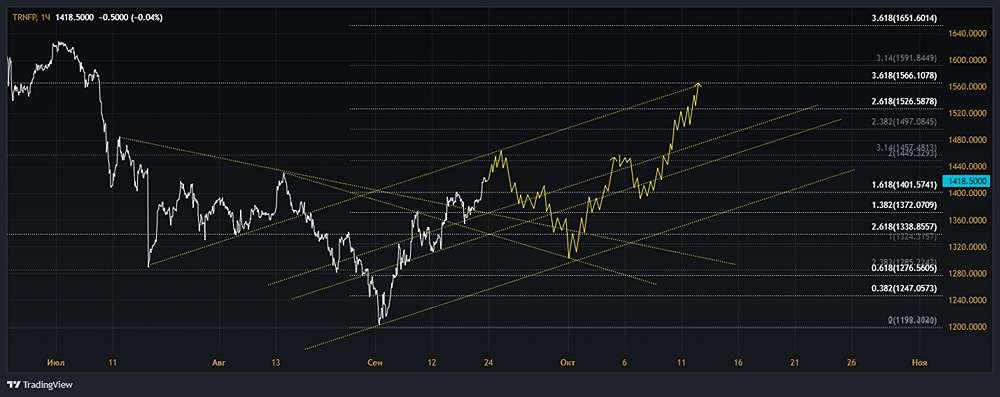Click the 1600.0000 price axis label
Image resolution: width=1000 pixels, height=397 pixels.
pyautogui.click(x=967, y=61)
